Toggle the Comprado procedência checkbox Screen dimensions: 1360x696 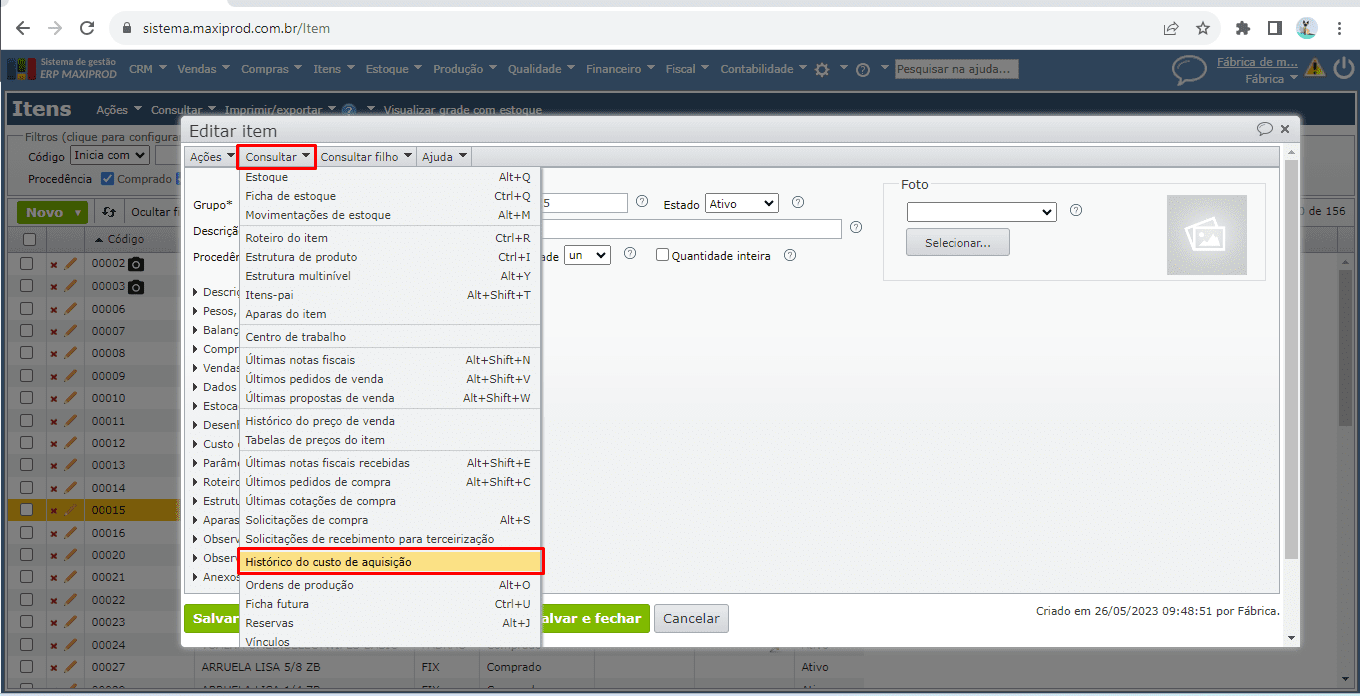(x=107, y=179)
